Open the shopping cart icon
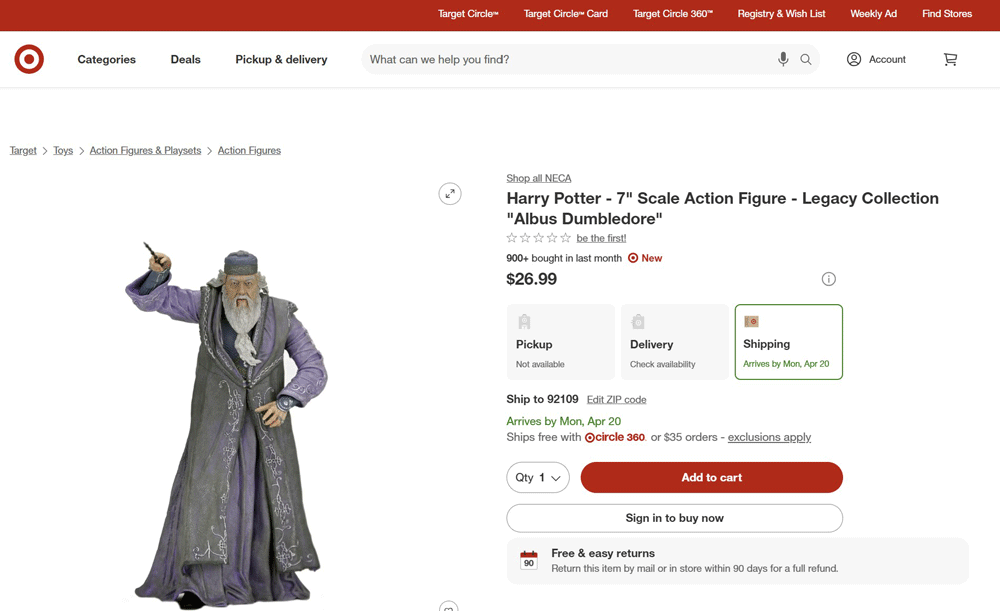This screenshot has width=1000, height=611. click(950, 59)
